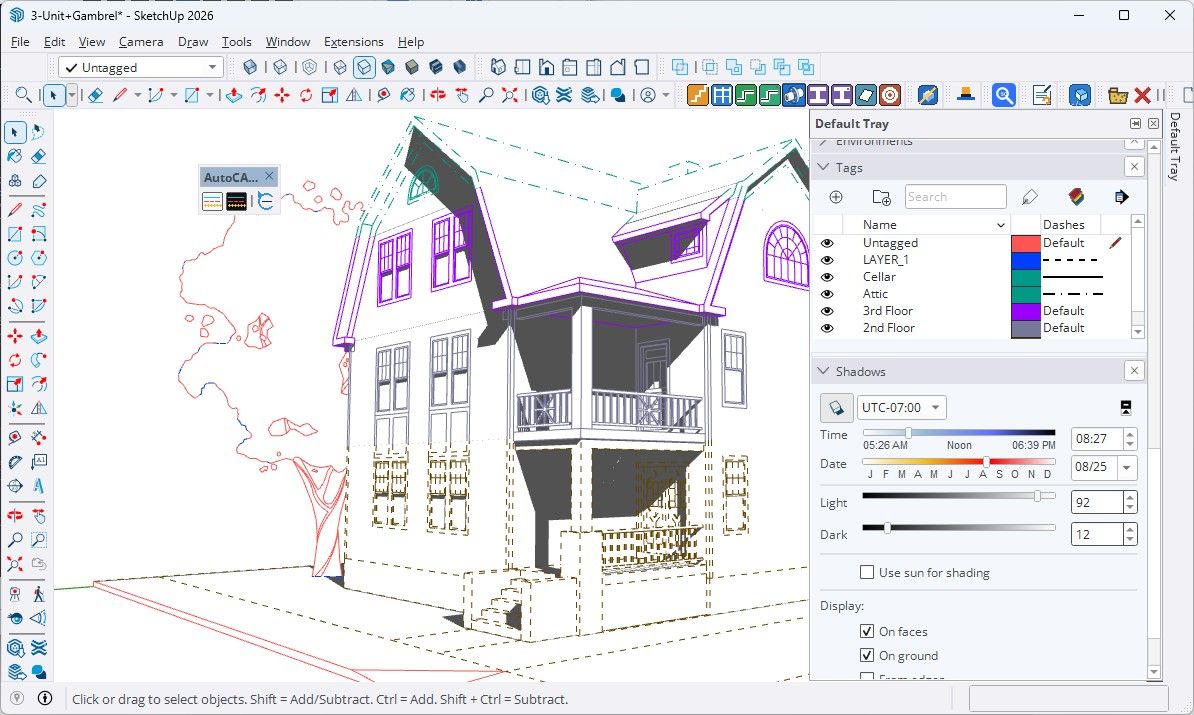Select the Orbit tool in top toolbar
Viewport: 1194px width, 715px height.
click(437, 95)
